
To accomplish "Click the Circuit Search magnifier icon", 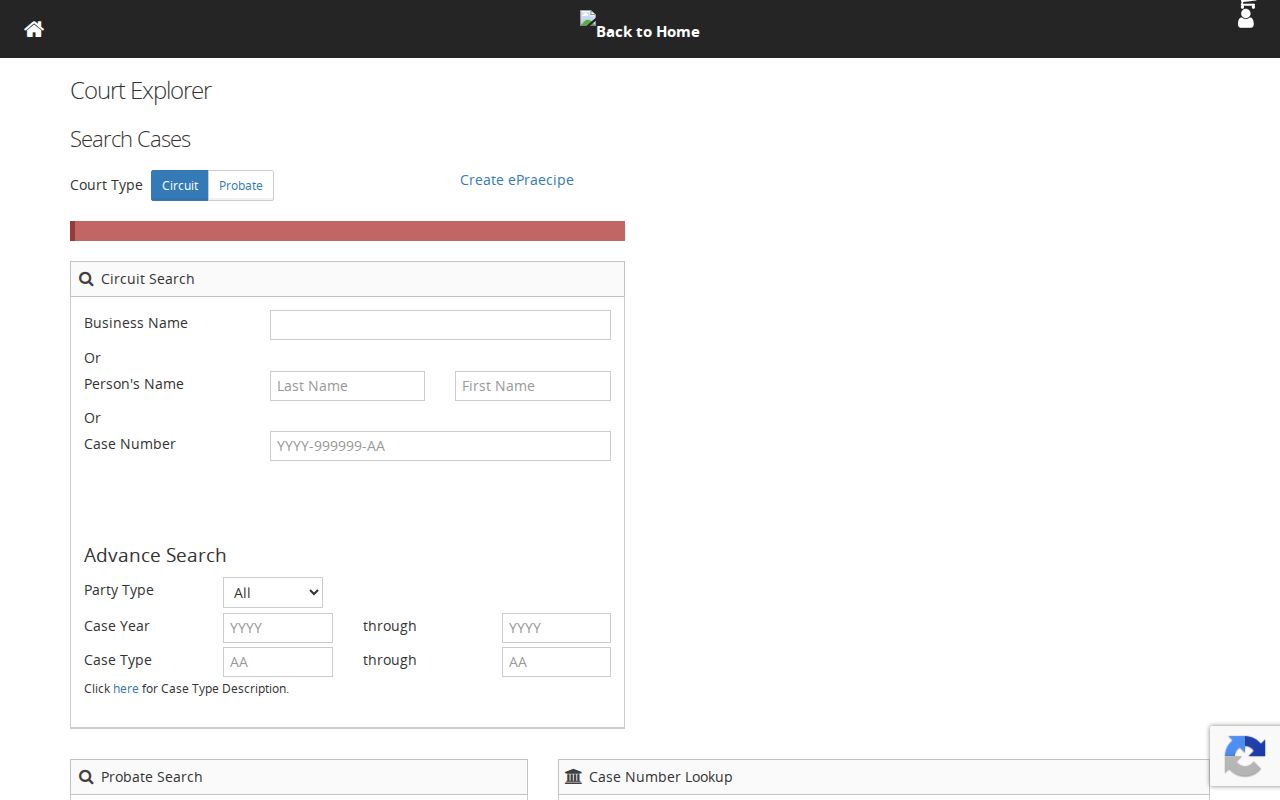I will (86, 279).
